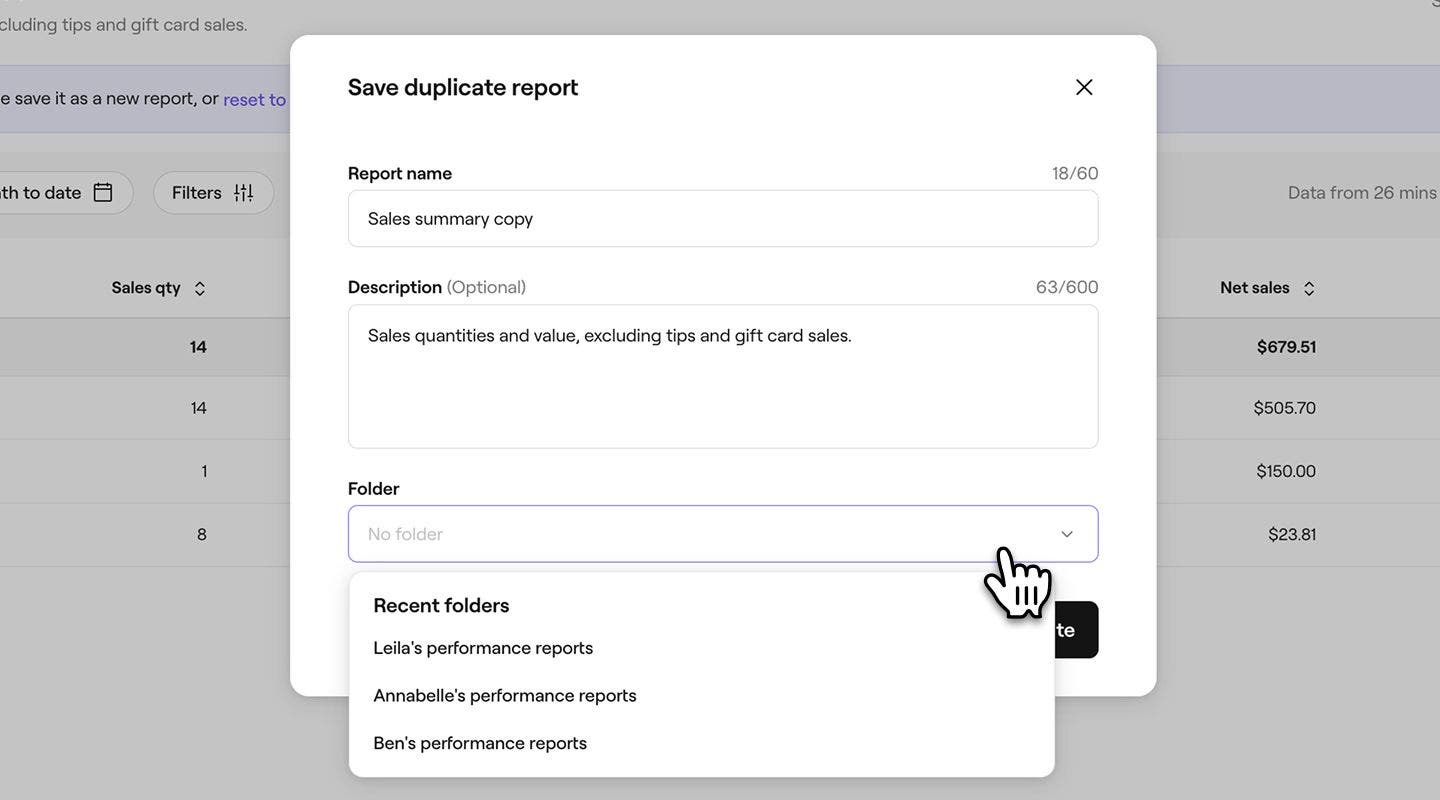1440x800 pixels.
Task: Open the Filters button
Action: point(213,192)
